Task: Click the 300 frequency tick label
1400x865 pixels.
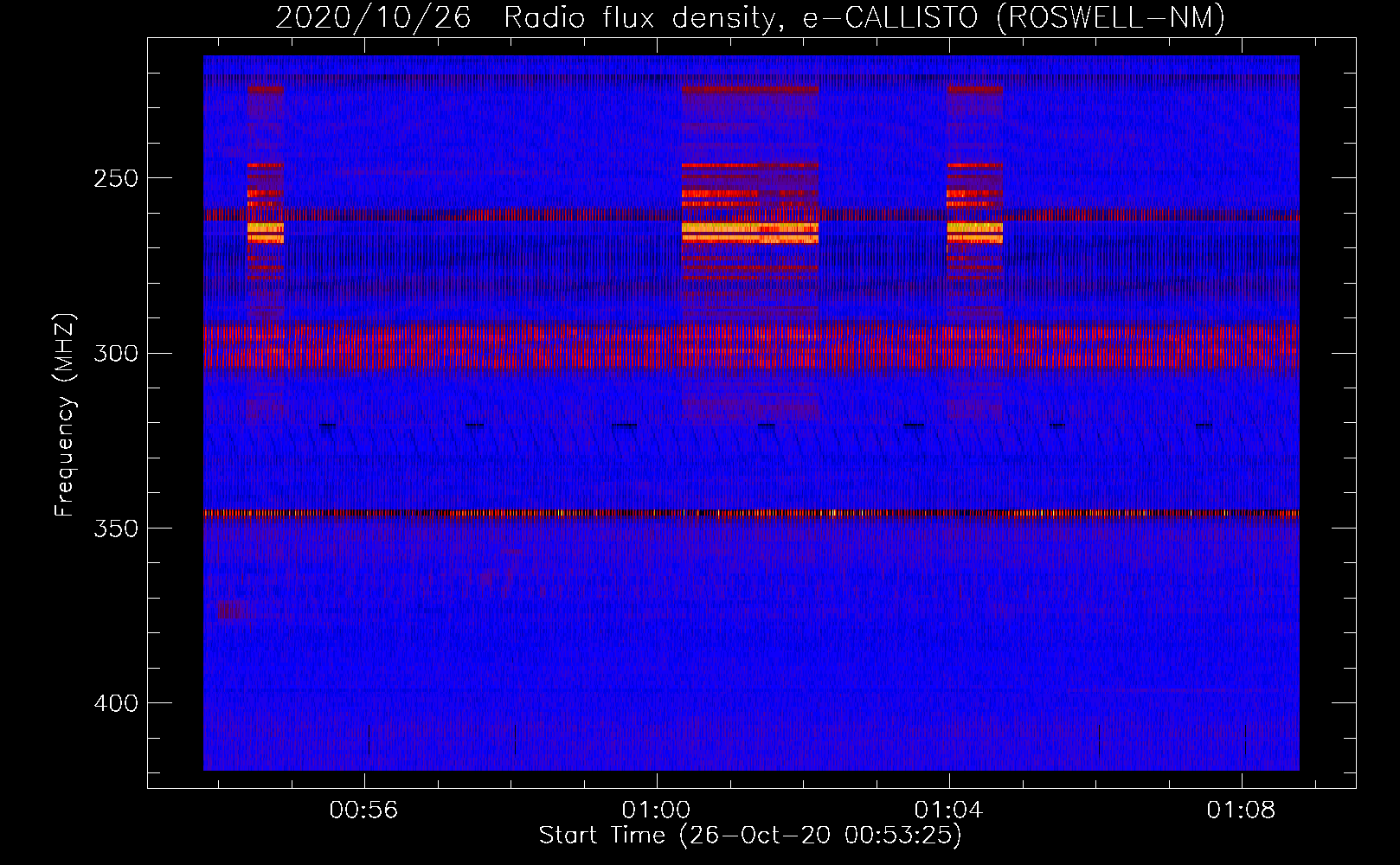Action: 116,353
